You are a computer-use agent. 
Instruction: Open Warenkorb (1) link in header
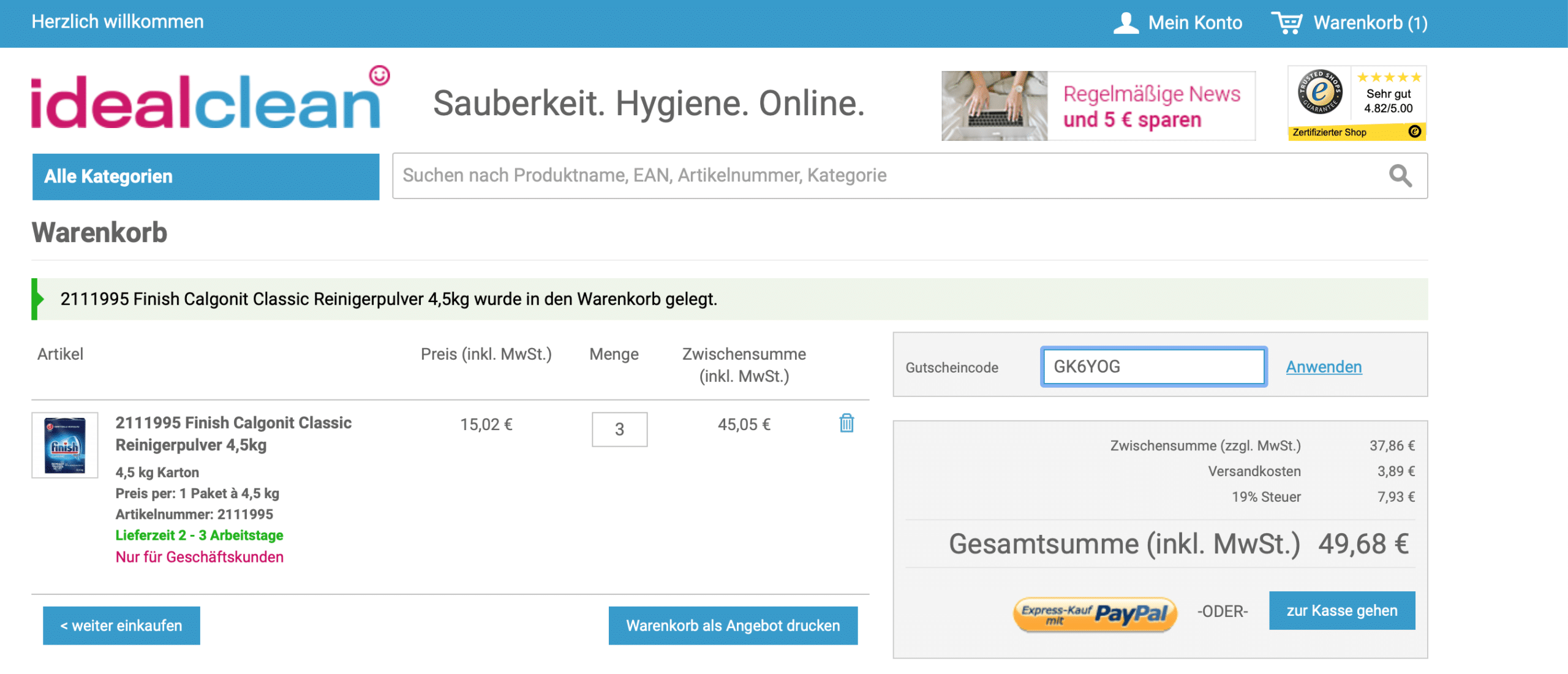1370,23
